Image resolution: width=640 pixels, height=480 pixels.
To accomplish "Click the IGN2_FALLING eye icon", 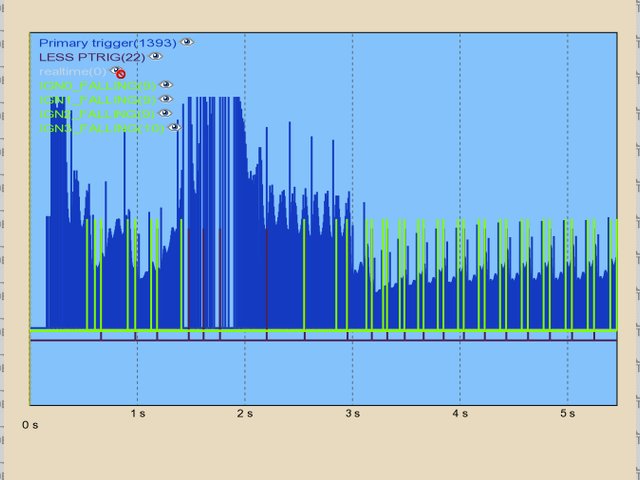I will pos(166,114).
